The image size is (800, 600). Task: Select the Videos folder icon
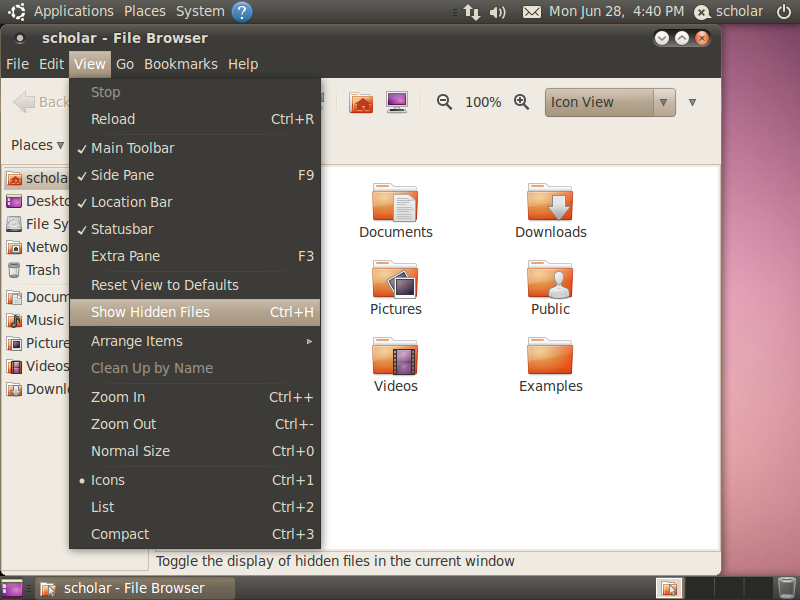[395, 356]
